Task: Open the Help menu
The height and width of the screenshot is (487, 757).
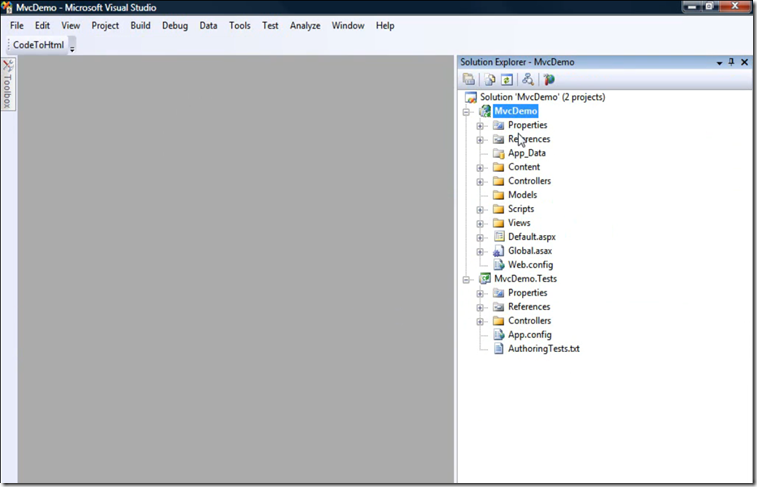Action: 385,26
